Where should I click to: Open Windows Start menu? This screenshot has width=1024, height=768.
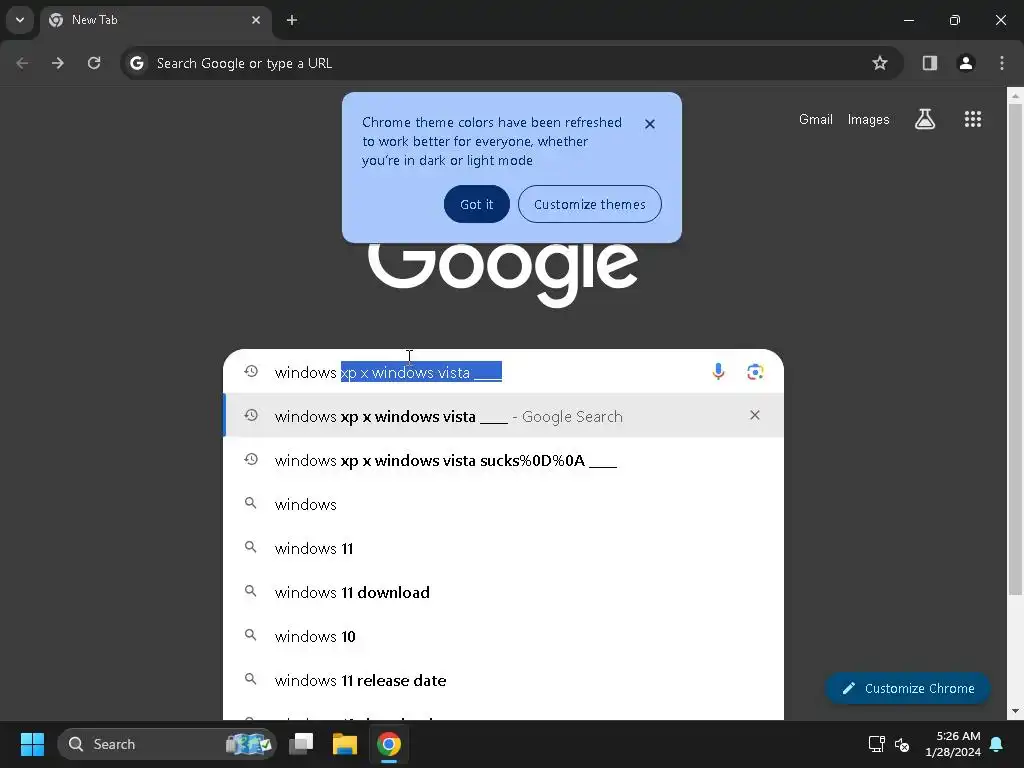click(32, 744)
